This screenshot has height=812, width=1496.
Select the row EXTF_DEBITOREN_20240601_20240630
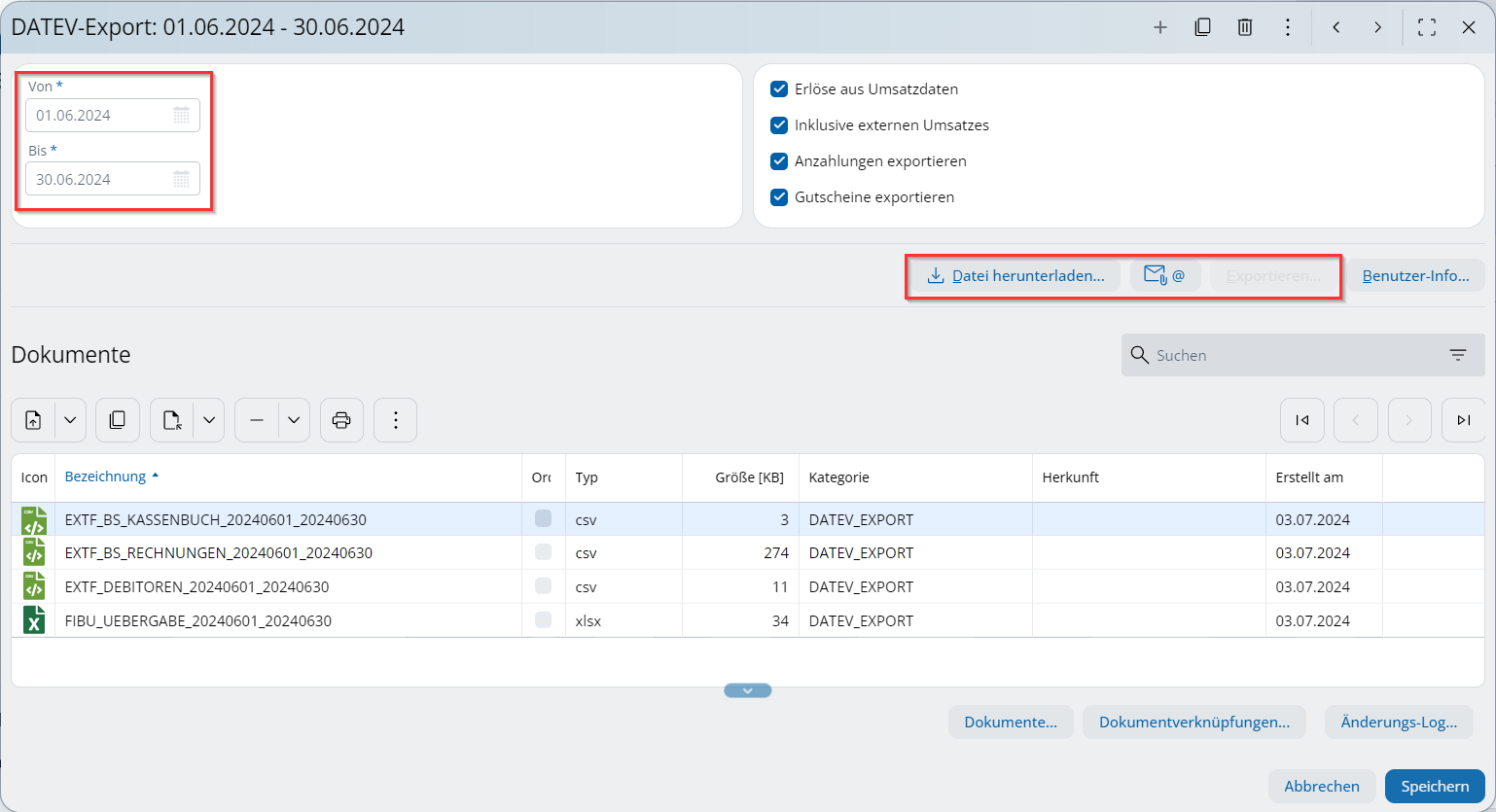click(748, 586)
